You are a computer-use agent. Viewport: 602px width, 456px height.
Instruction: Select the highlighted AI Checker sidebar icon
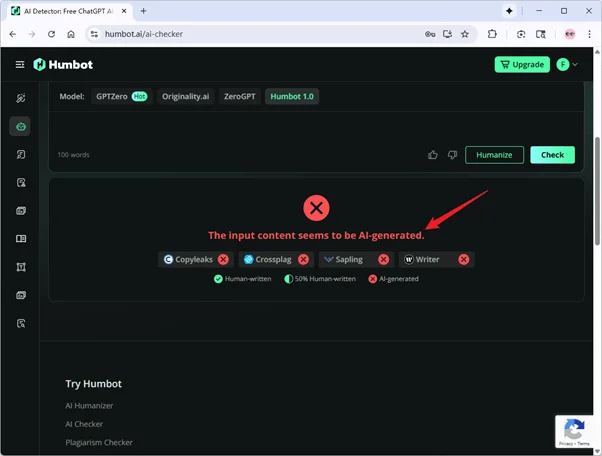20,127
